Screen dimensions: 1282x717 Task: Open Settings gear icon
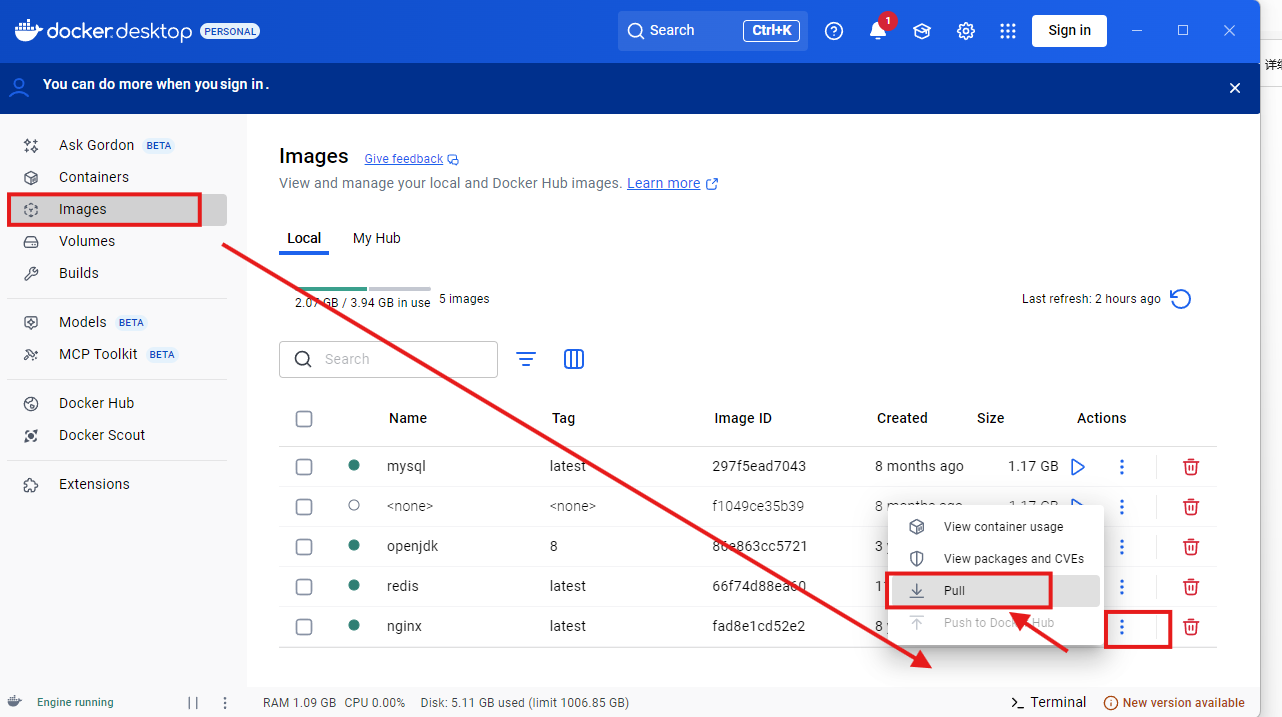click(966, 31)
